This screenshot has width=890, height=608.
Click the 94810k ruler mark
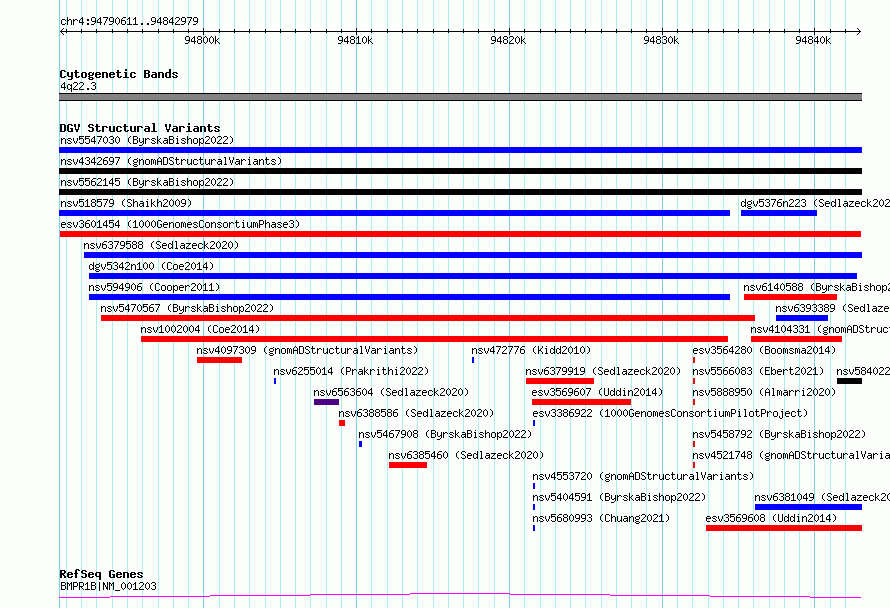[355, 40]
